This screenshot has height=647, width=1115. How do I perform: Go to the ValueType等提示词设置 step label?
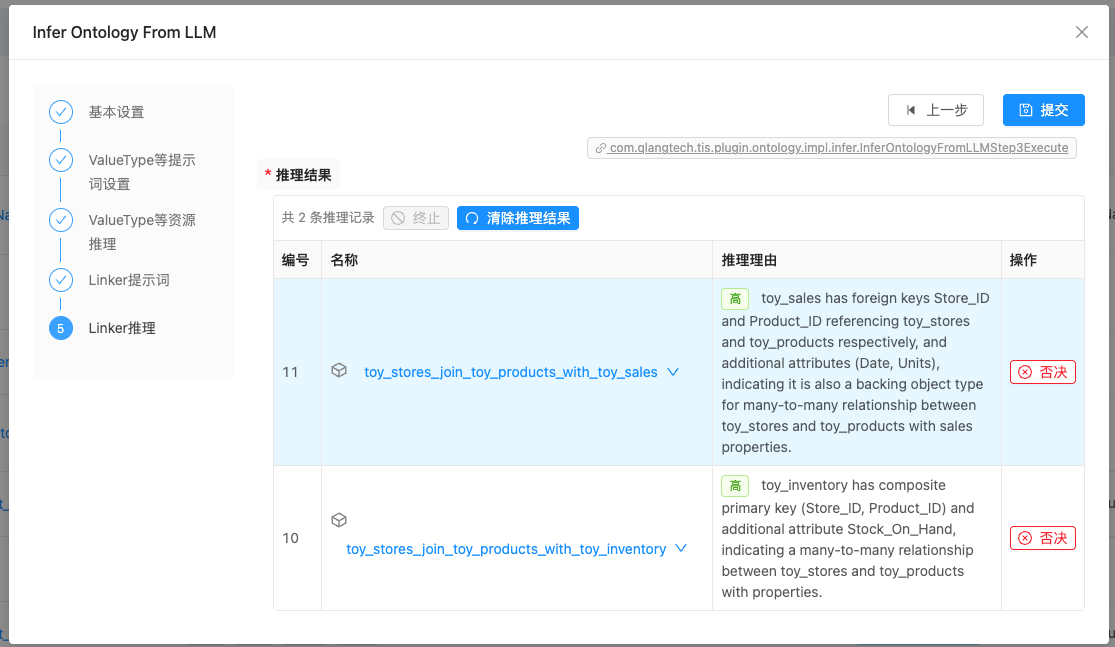[x=142, y=172]
